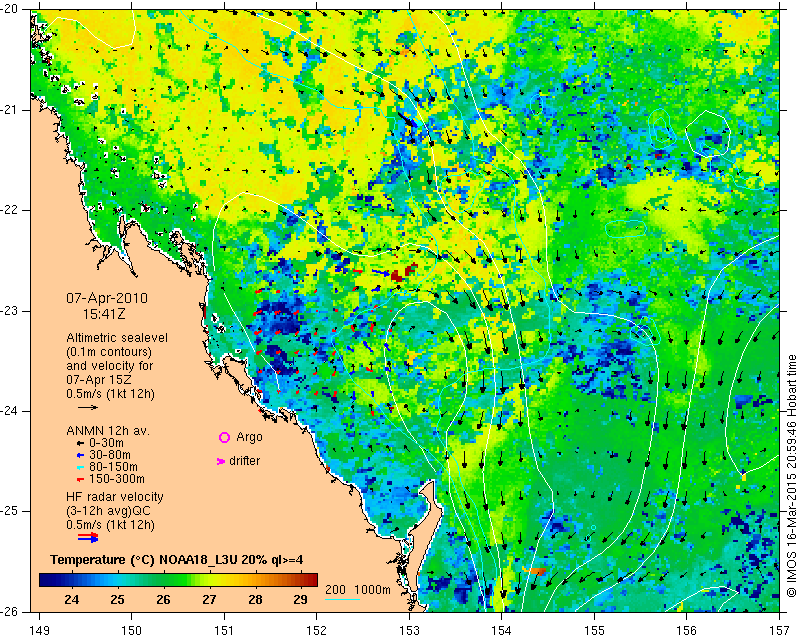Click the colorbar tick label 27
800x640 pixels.
[209, 599]
